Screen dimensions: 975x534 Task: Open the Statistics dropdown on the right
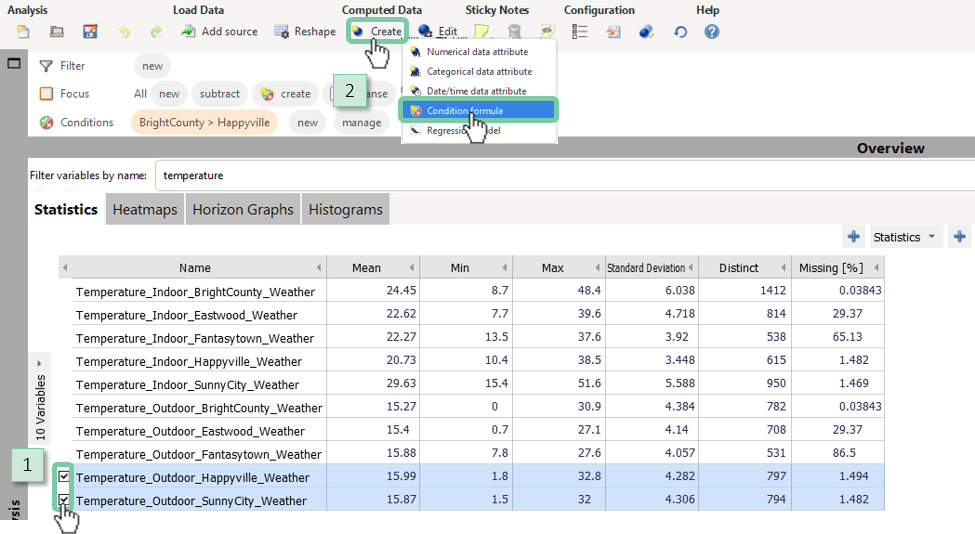point(905,237)
